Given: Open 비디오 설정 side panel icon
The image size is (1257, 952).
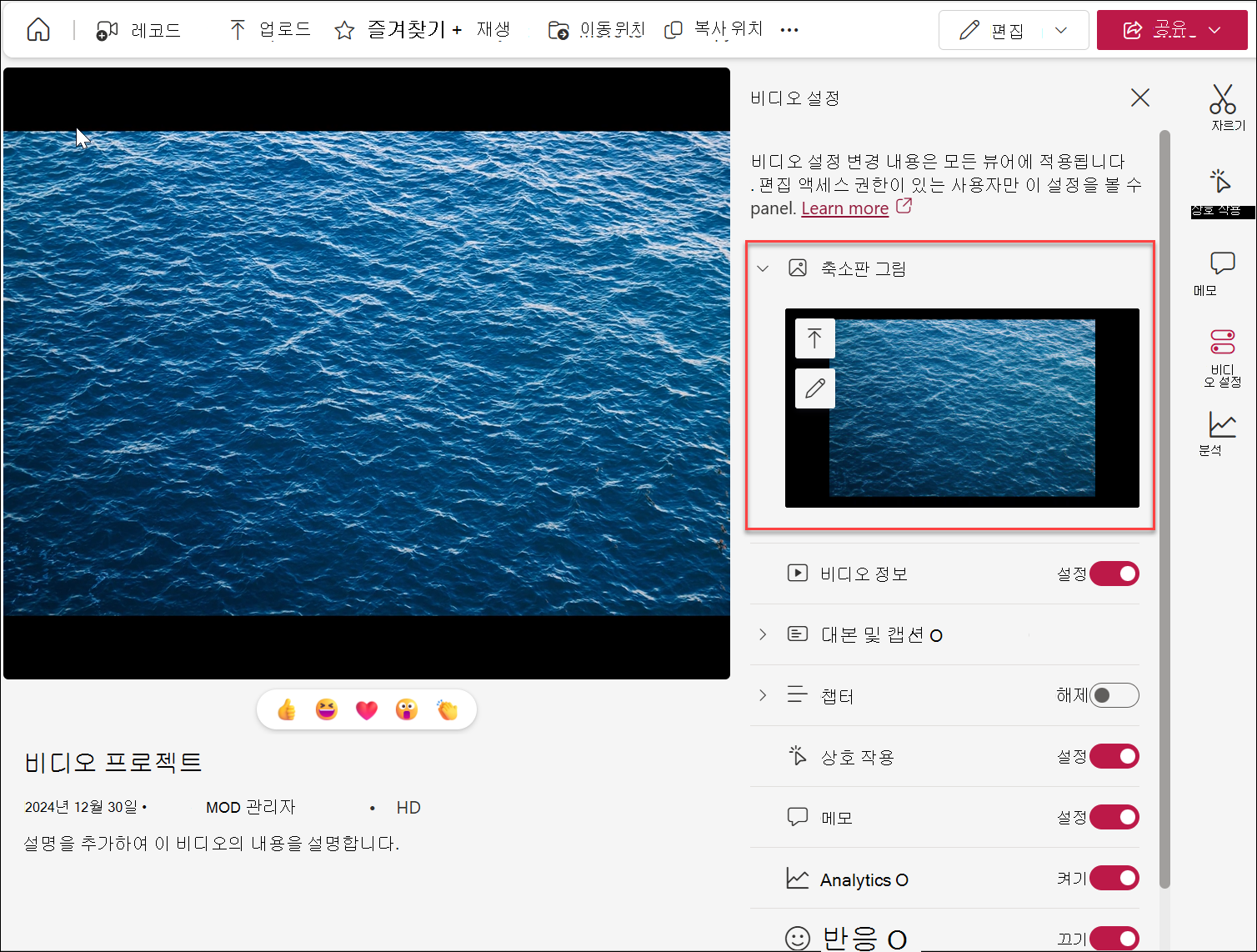Looking at the screenshot, I should click(x=1223, y=358).
